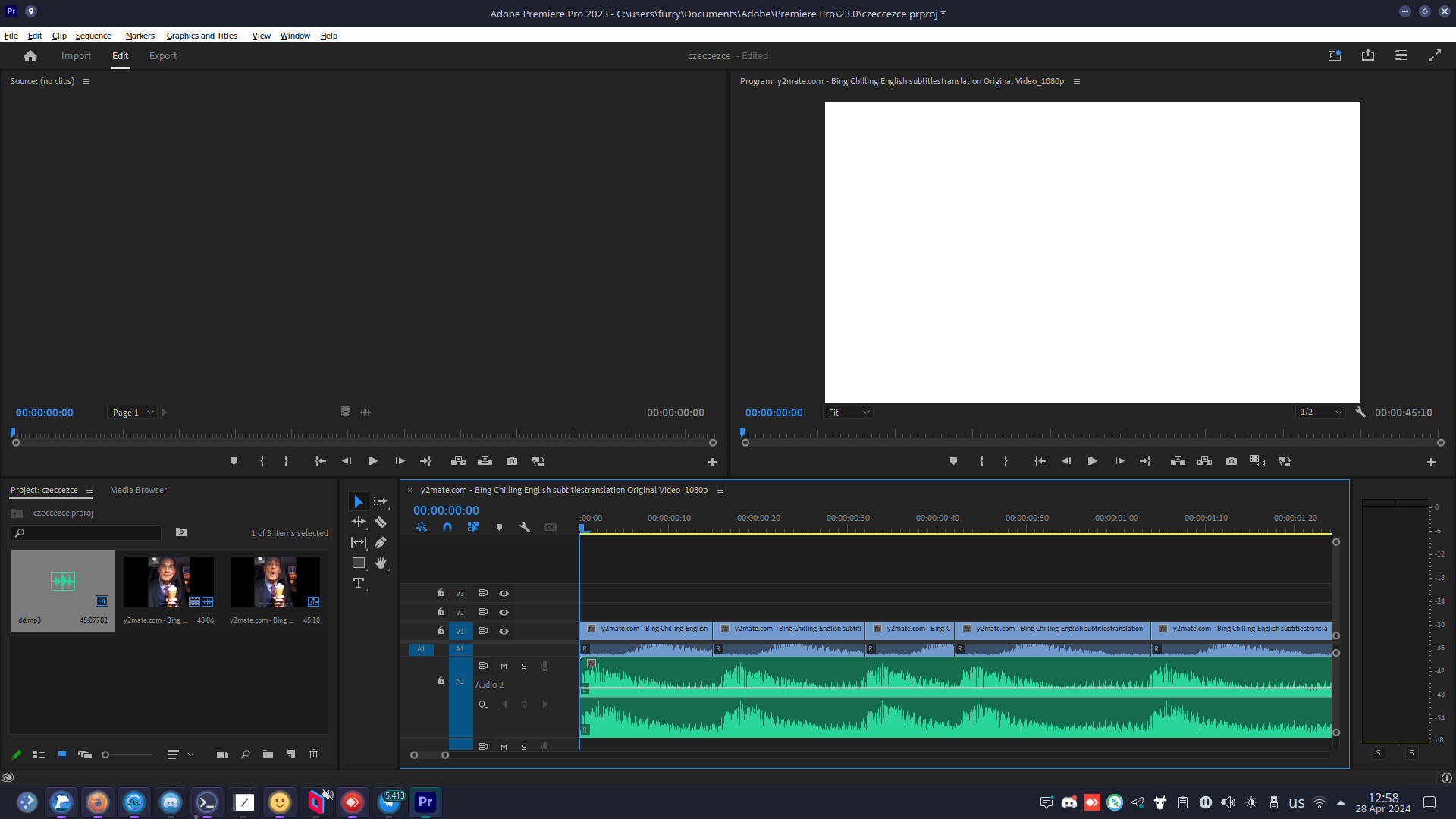Select the Type tool

(x=359, y=583)
